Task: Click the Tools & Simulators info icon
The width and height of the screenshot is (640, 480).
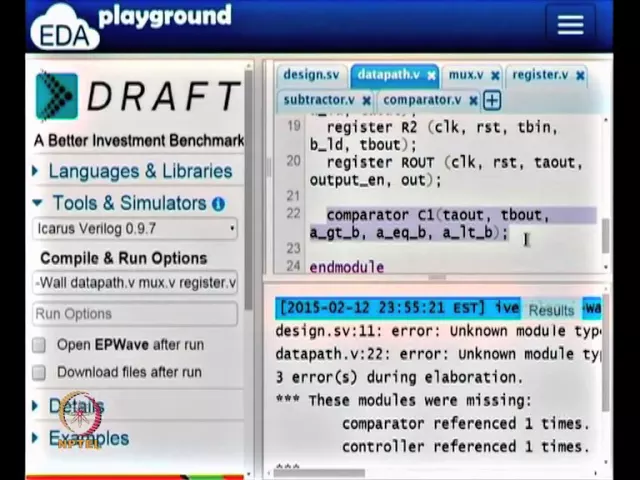Action: point(219,204)
